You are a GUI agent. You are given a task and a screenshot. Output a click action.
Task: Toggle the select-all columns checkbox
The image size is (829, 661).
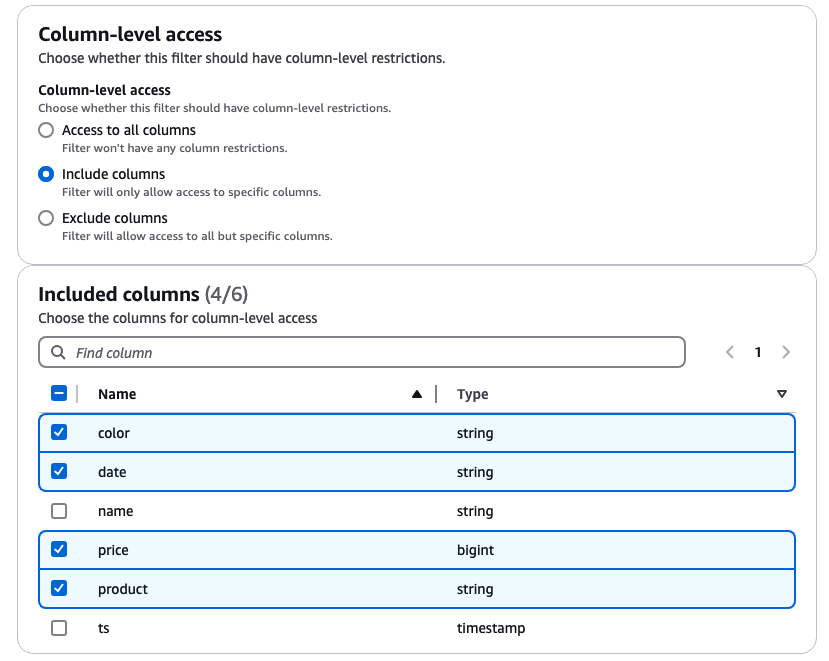(59, 393)
